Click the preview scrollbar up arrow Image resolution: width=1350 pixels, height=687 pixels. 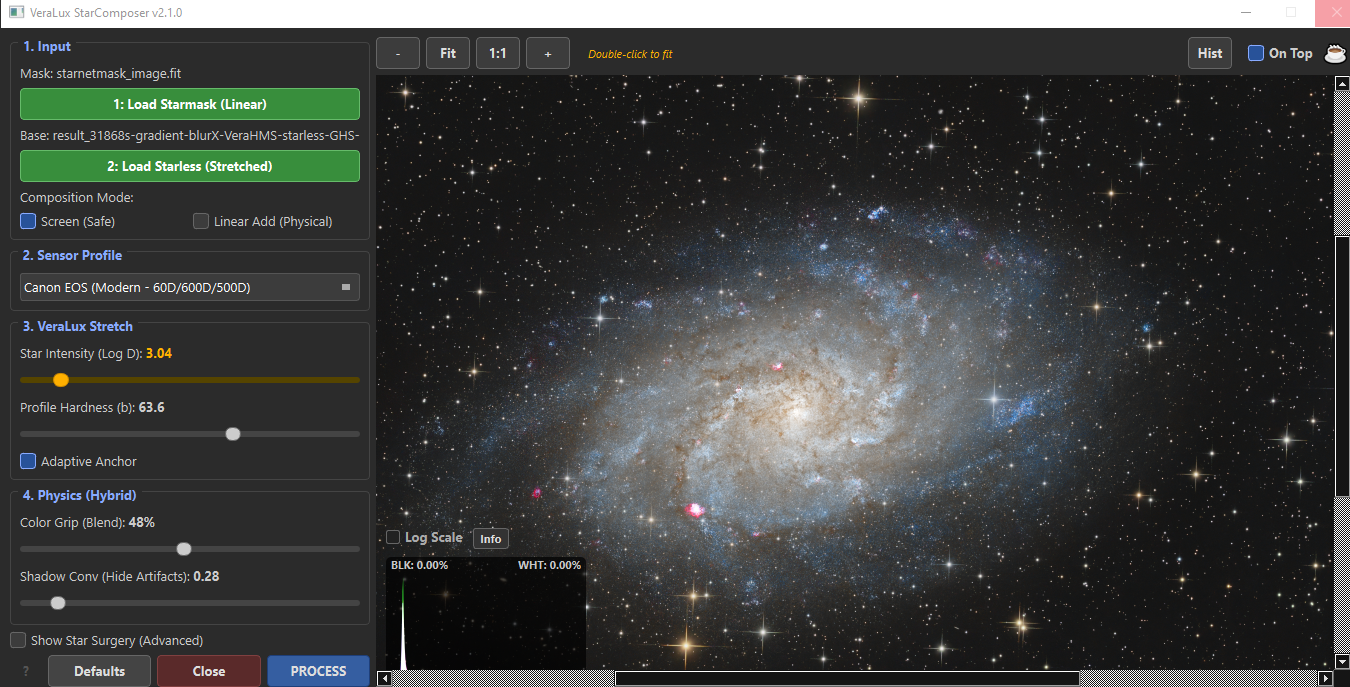click(1342, 84)
